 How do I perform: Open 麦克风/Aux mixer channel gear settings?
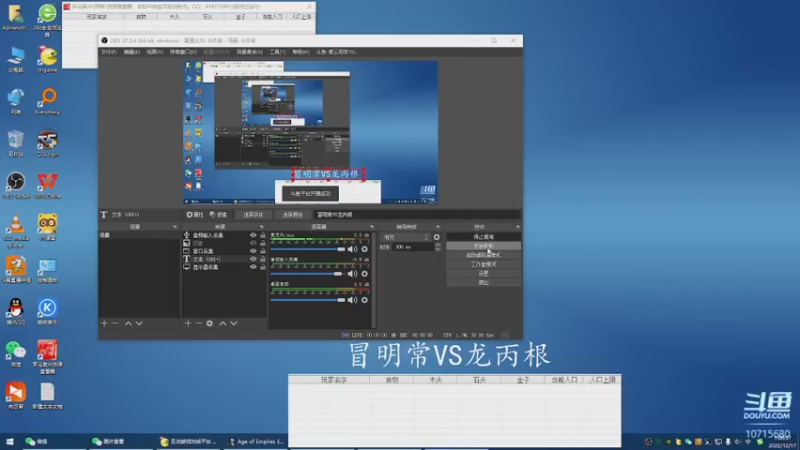[x=364, y=249]
